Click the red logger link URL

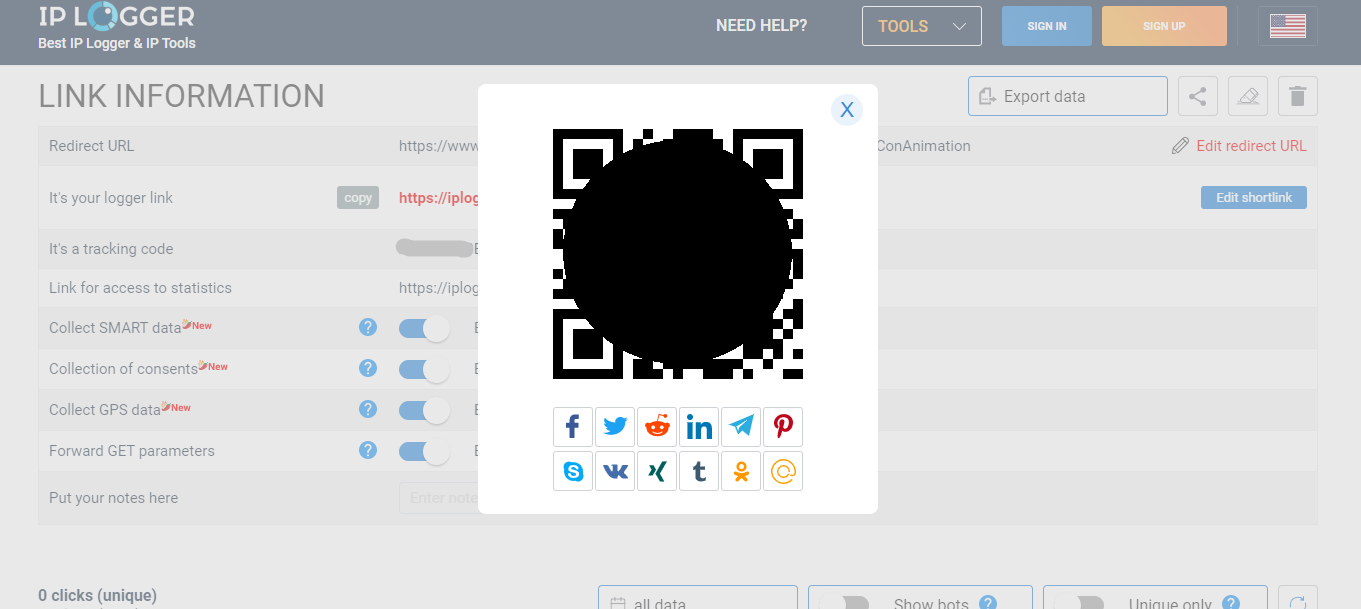[439, 198]
